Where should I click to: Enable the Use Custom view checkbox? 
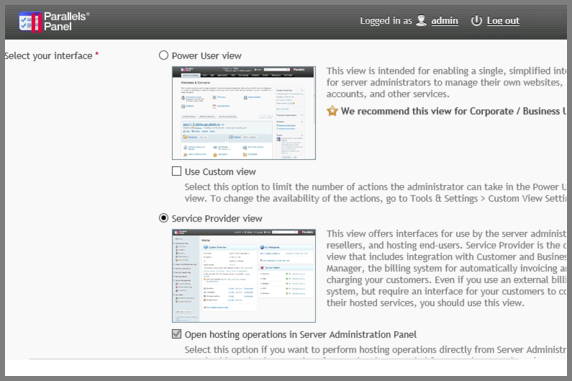tap(177, 171)
